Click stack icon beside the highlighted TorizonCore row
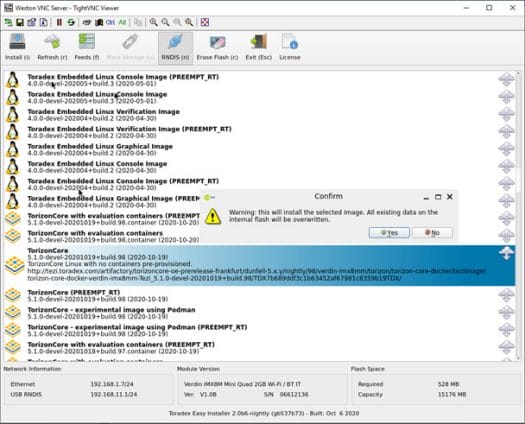 (x=14, y=266)
